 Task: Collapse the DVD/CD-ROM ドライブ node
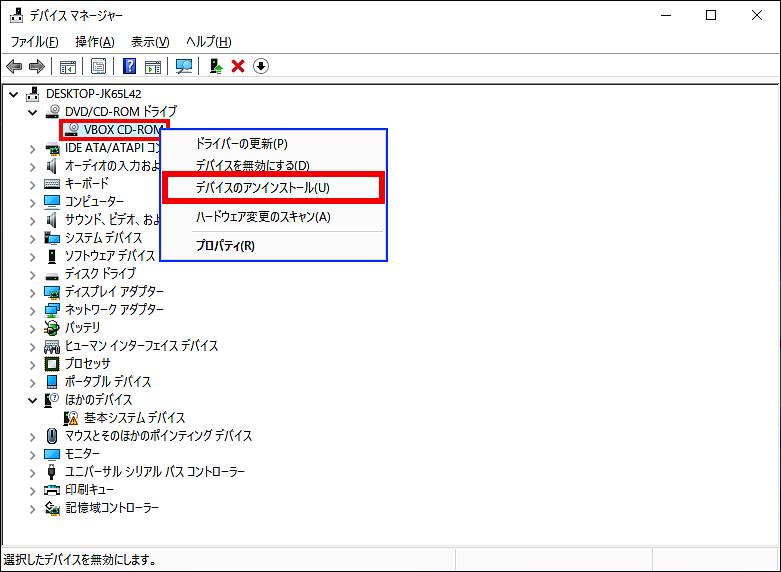32,112
